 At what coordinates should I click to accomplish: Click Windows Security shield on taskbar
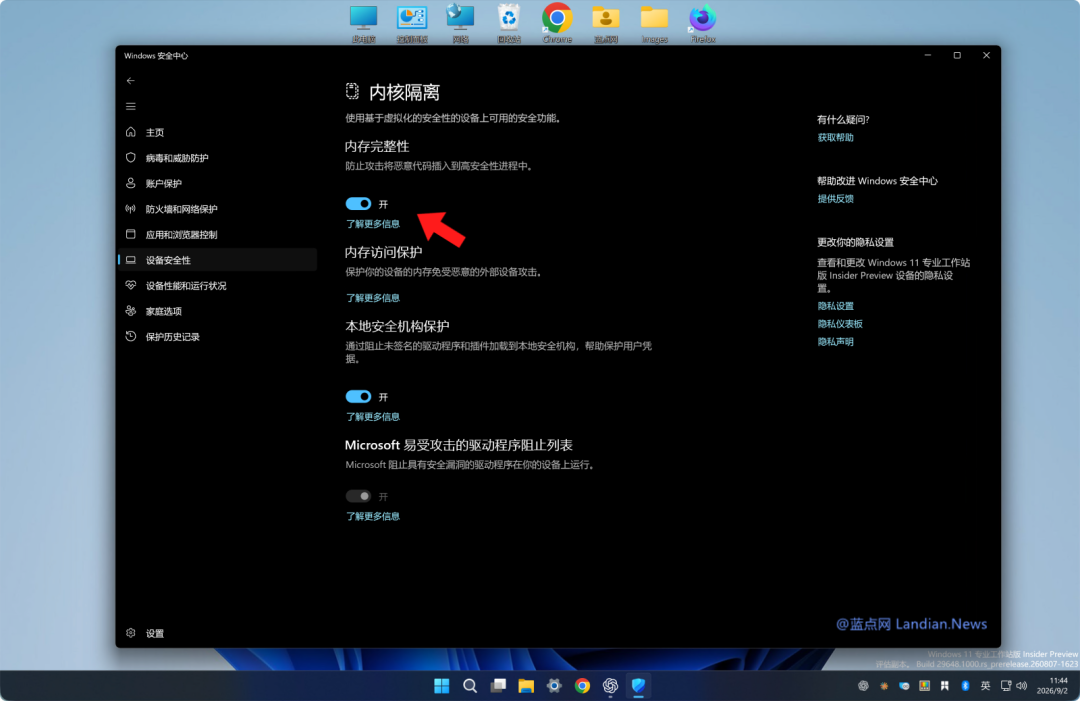[x=638, y=686]
